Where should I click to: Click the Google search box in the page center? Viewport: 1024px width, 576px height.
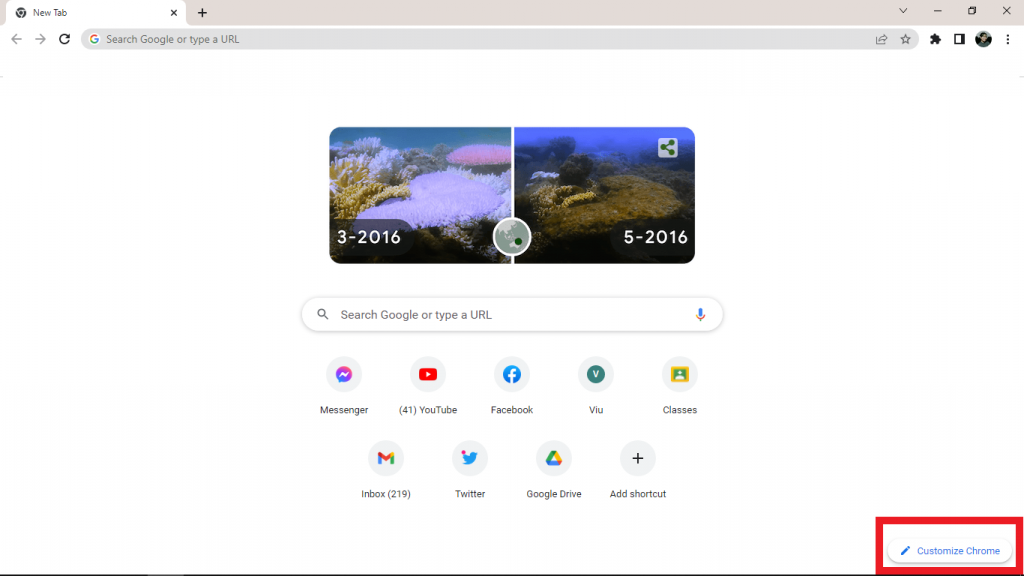pyautogui.click(x=512, y=315)
